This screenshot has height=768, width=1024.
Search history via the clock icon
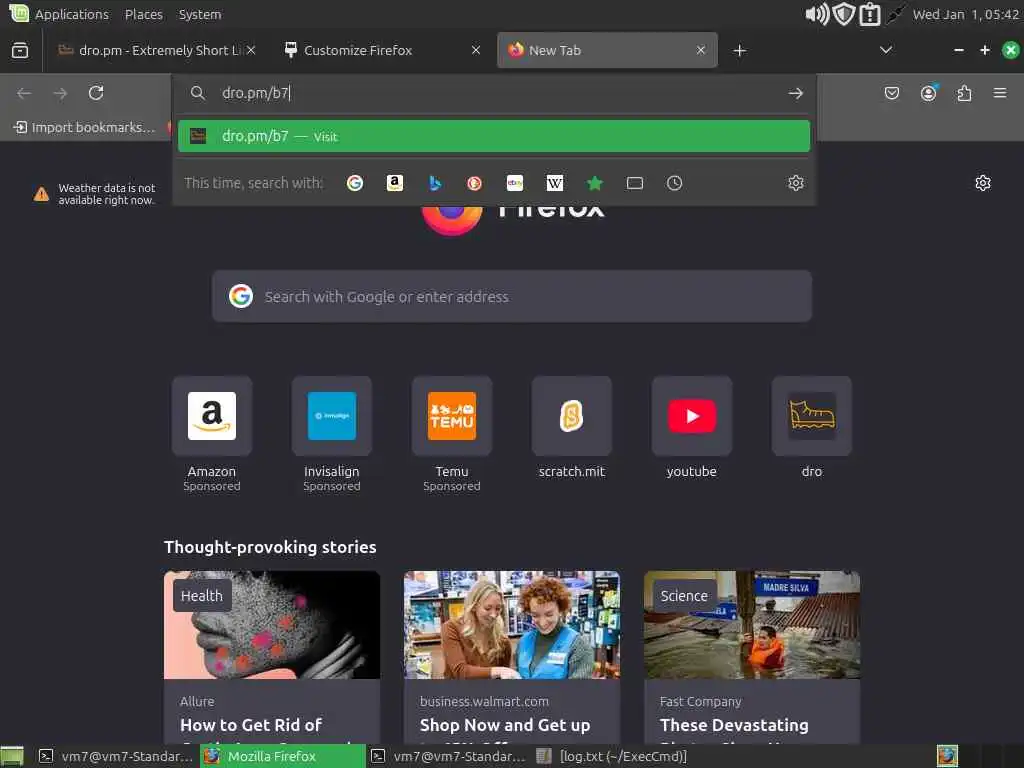pyautogui.click(x=675, y=184)
